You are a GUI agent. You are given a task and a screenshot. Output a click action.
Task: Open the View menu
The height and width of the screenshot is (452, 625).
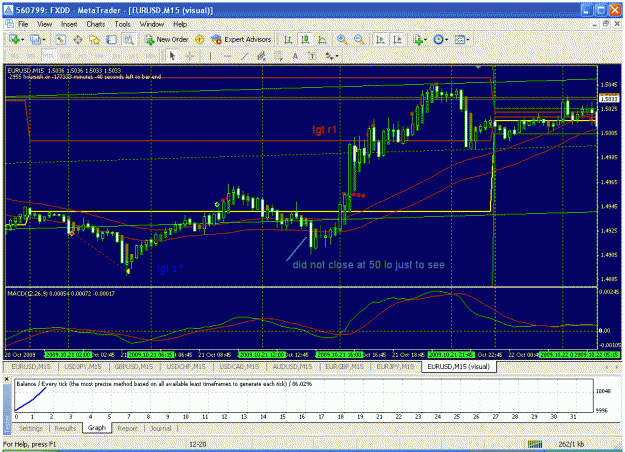[45, 24]
